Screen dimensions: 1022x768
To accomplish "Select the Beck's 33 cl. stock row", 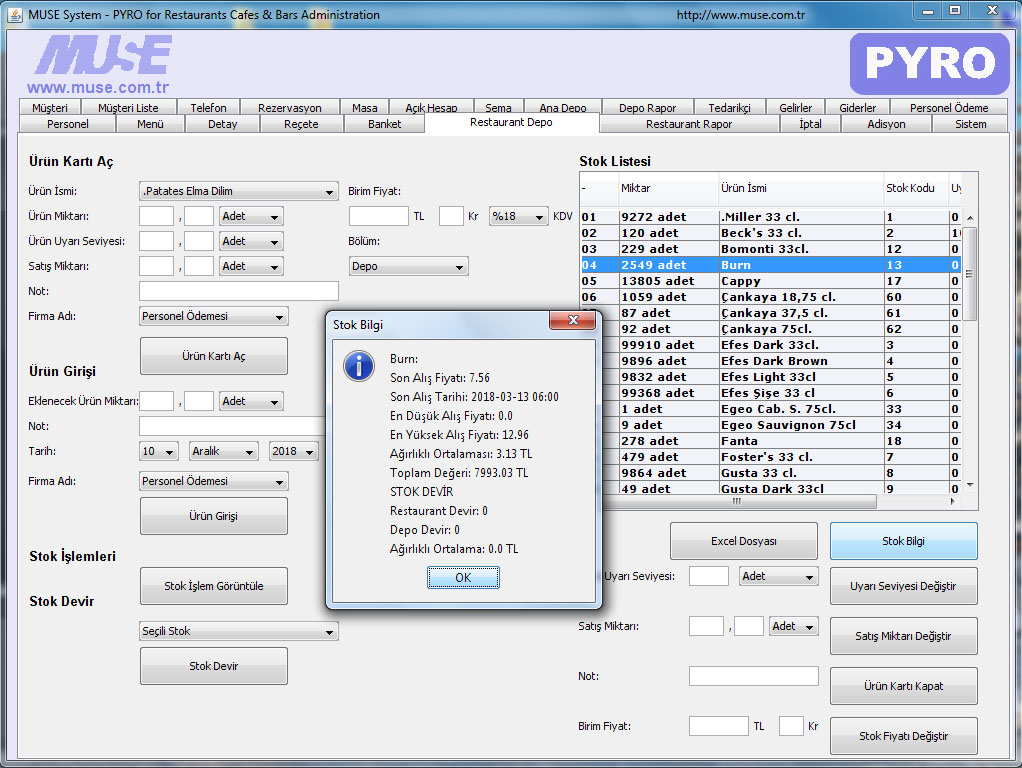I will [770, 233].
